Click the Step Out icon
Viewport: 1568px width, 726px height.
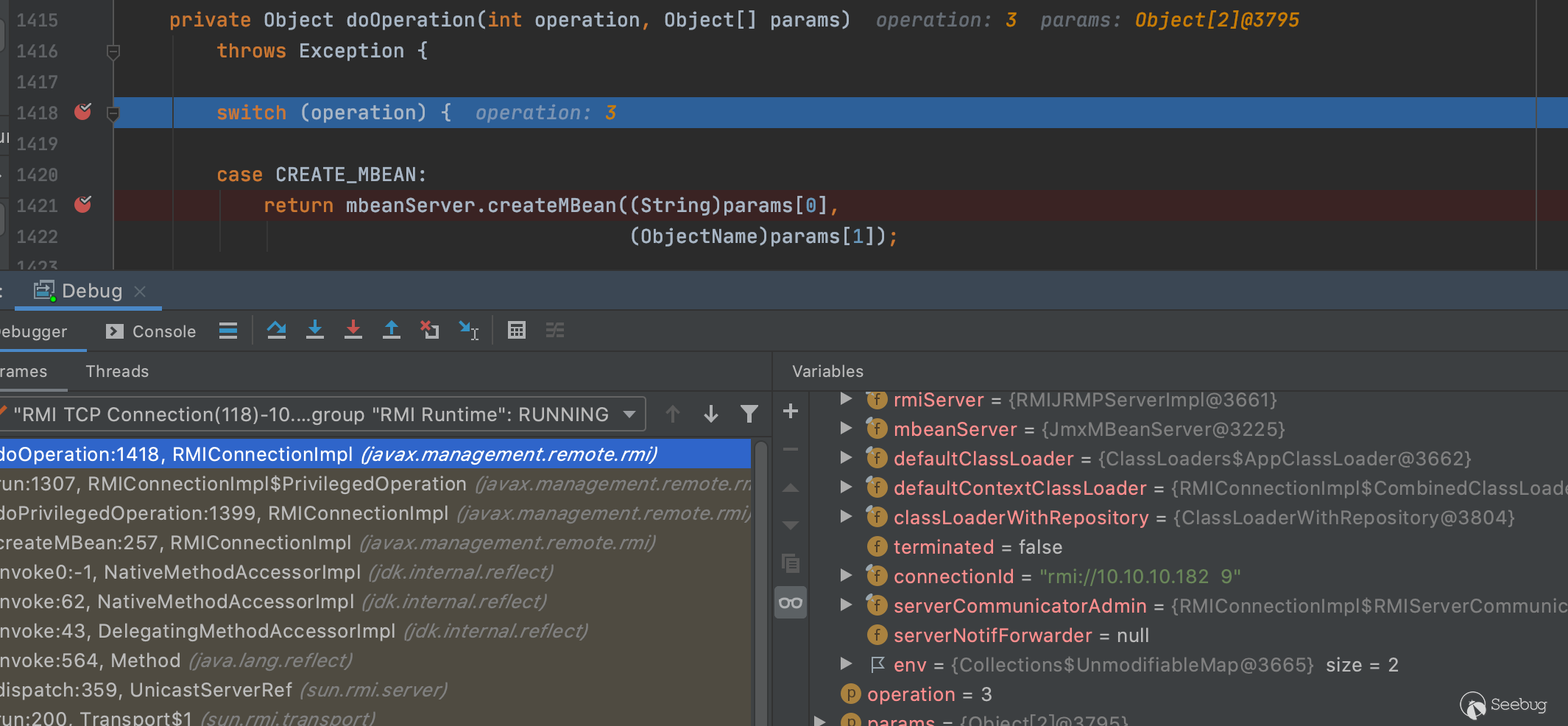392,331
